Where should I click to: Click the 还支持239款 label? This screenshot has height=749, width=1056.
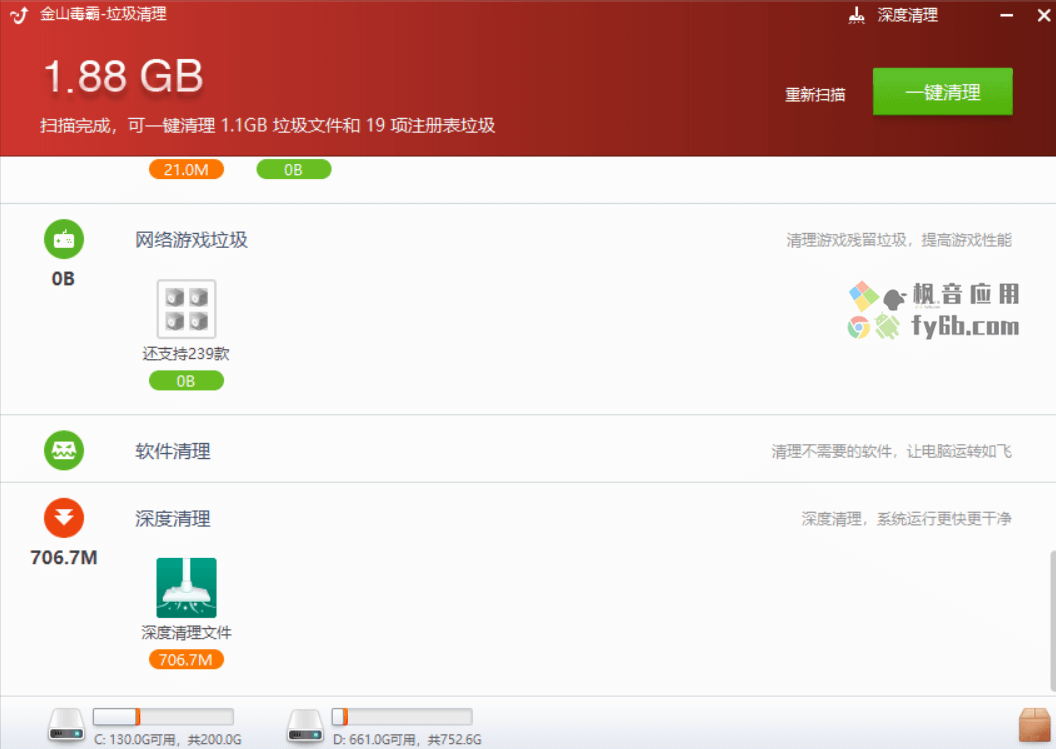pos(186,354)
